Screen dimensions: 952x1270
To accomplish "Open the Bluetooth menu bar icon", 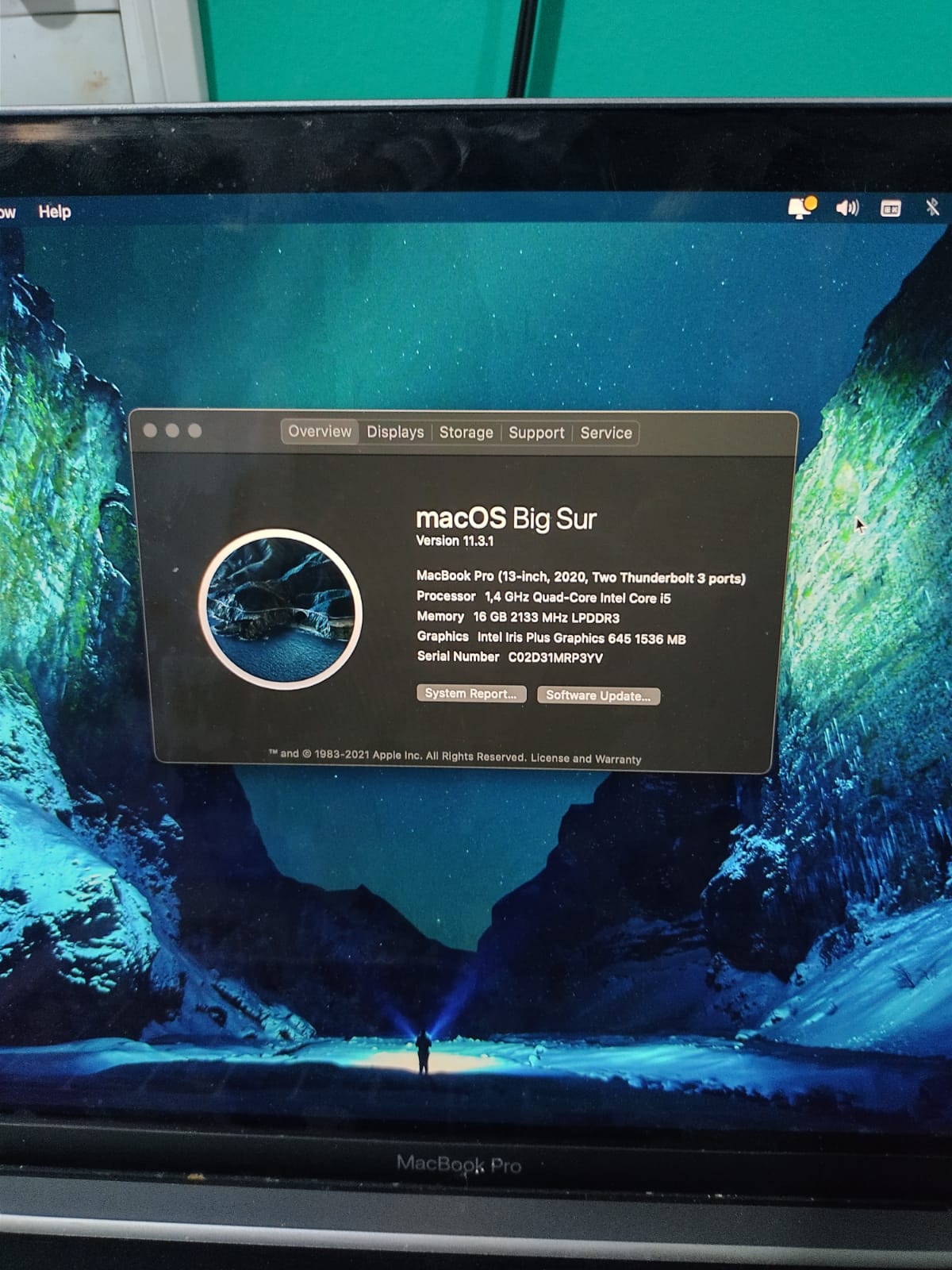I will tap(932, 207).
